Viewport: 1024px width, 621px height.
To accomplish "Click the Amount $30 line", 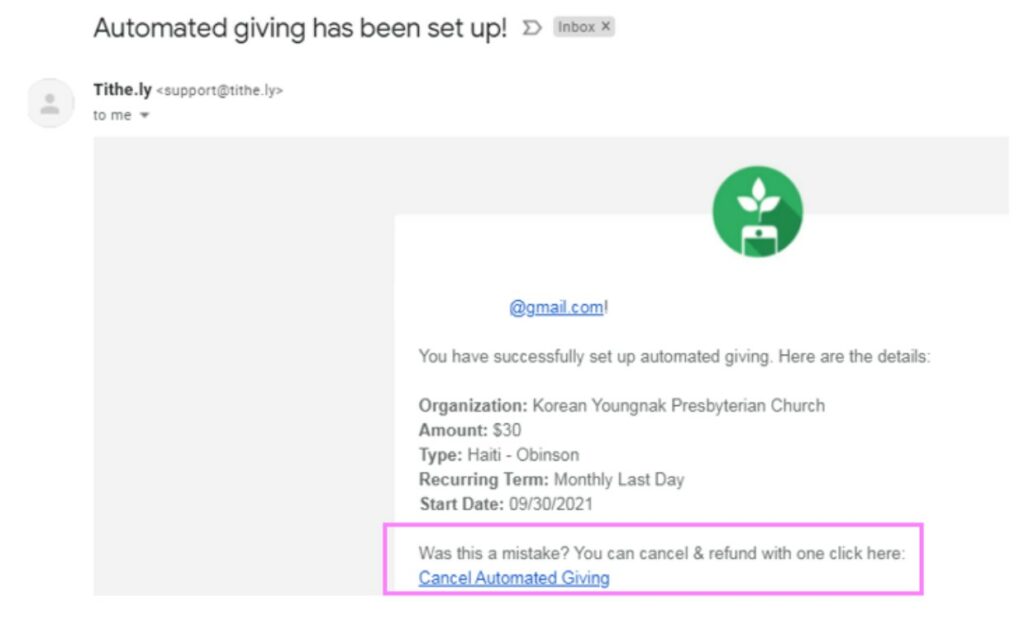I will [x=470, y=430].
